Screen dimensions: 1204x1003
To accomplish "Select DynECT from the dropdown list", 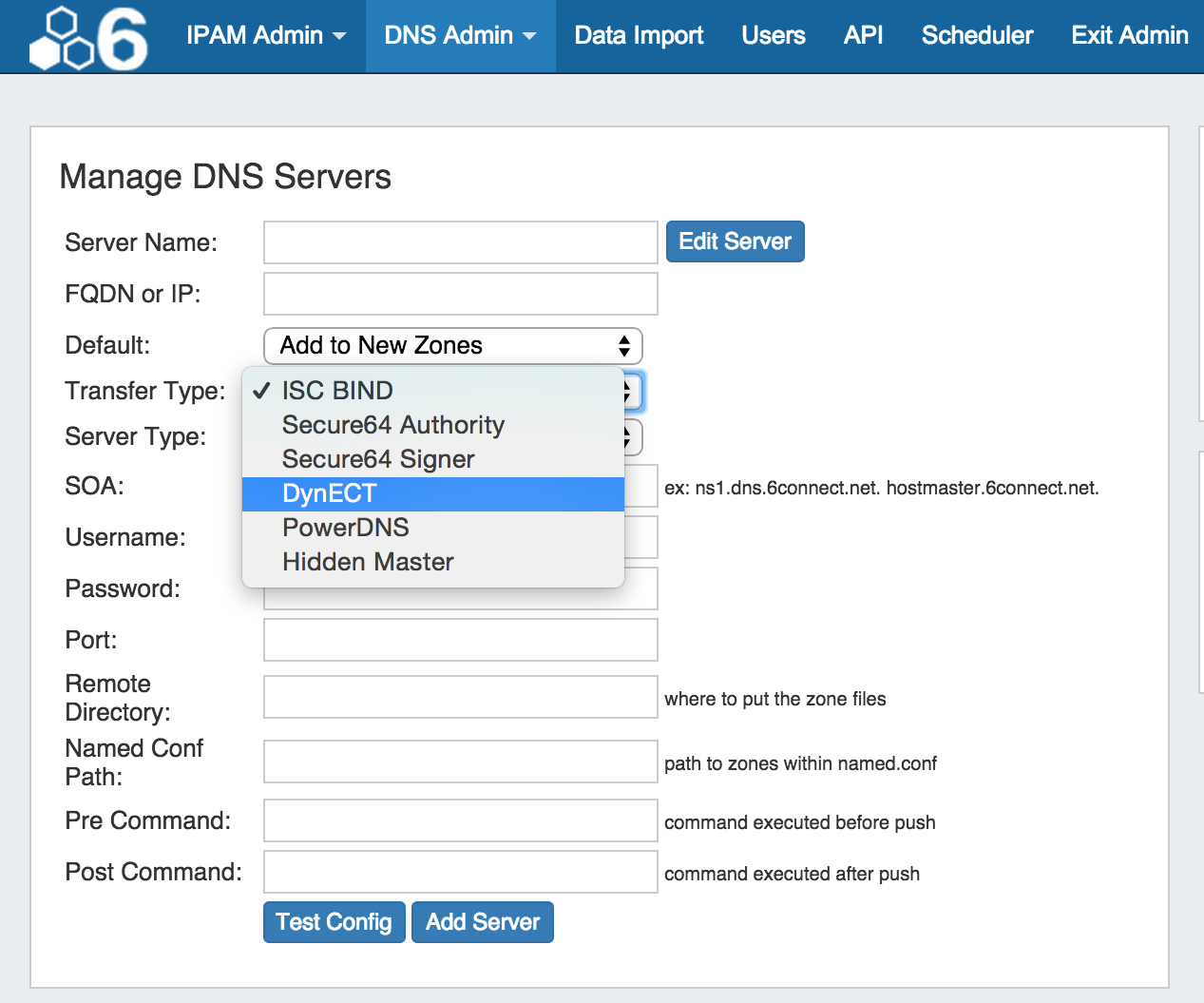I will pos(433,494).
